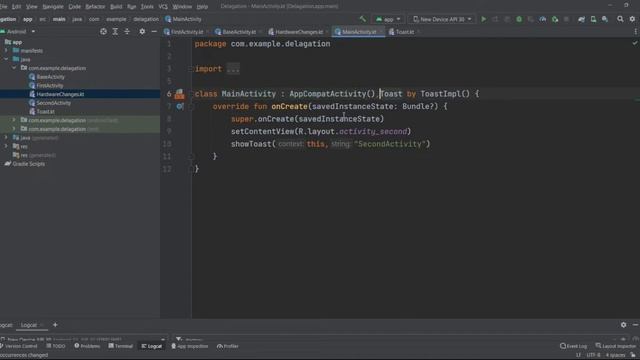640x360 pixels.
Task: Select FirstActivity in project tree
Action: tap(50, 85)
